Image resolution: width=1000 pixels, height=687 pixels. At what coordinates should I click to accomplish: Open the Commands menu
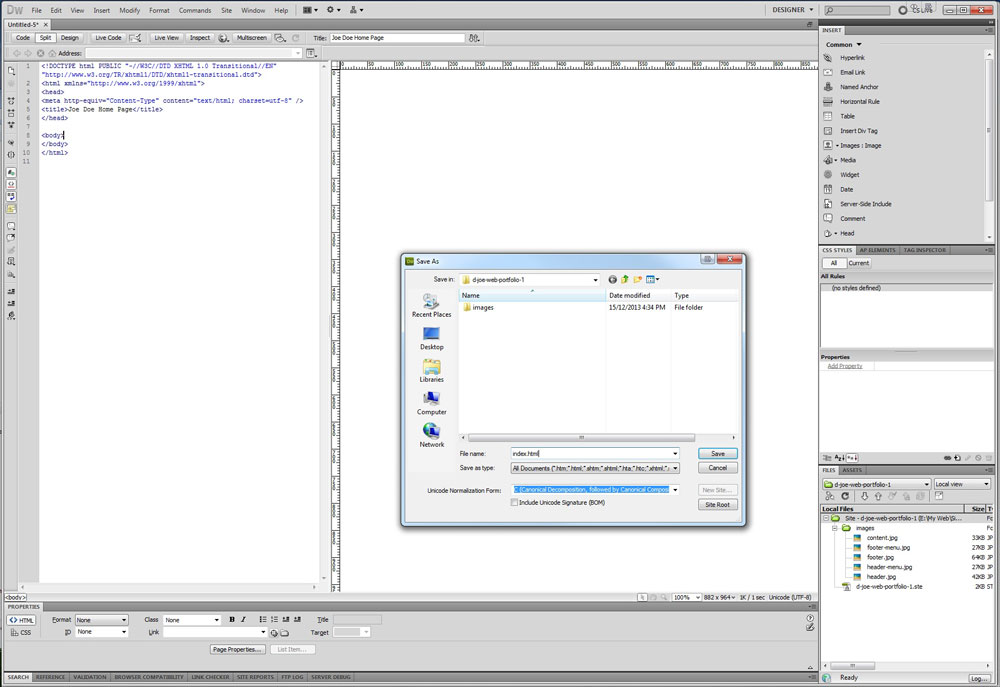(x=195, y=10)
